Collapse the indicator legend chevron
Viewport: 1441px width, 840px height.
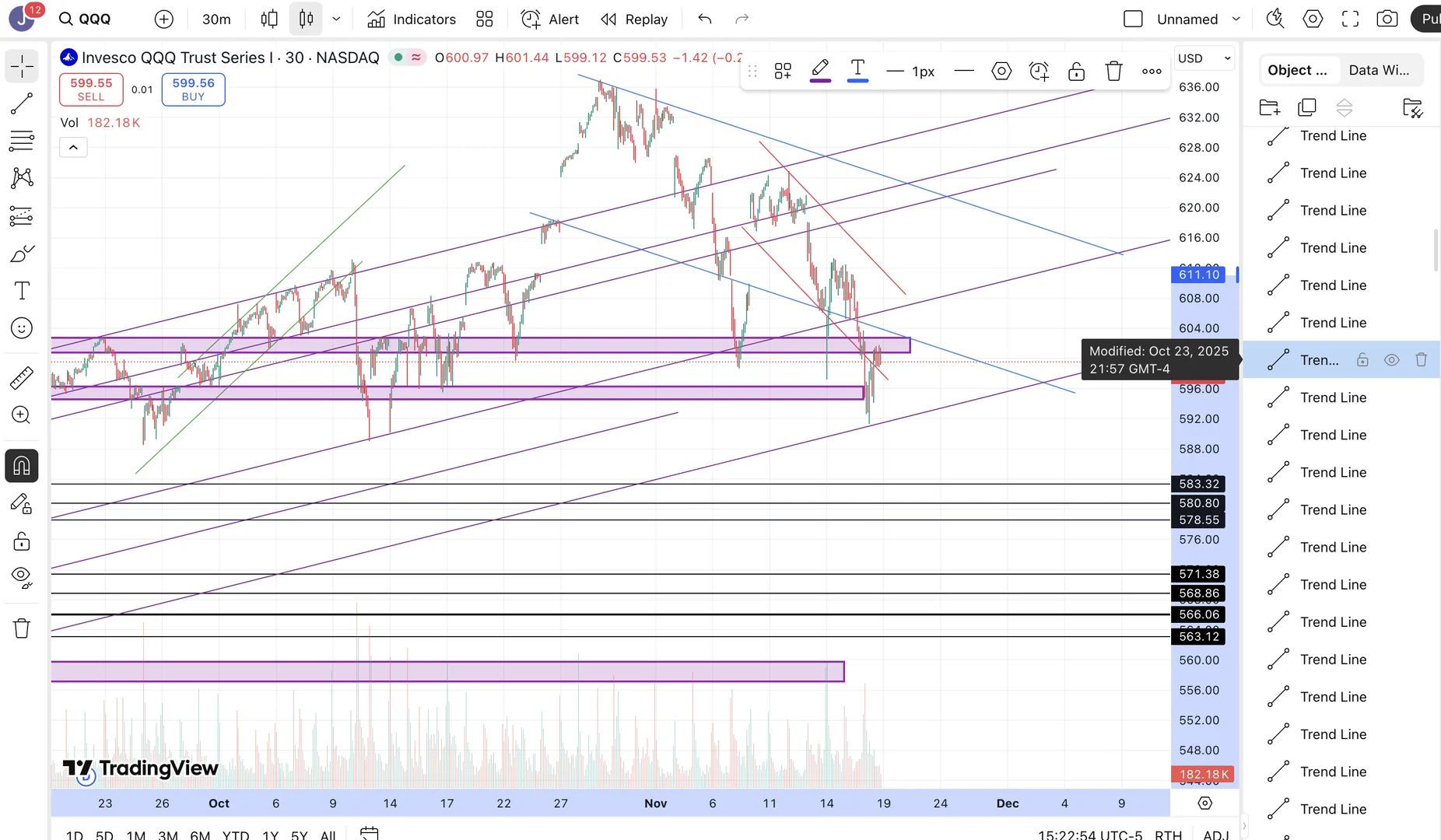(x=73, y=147)
